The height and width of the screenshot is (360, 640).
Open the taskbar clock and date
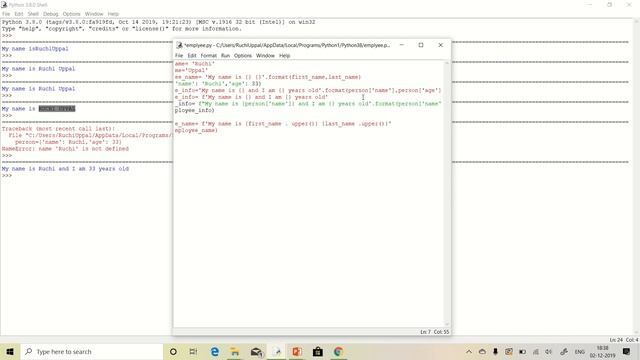[602, 351]
